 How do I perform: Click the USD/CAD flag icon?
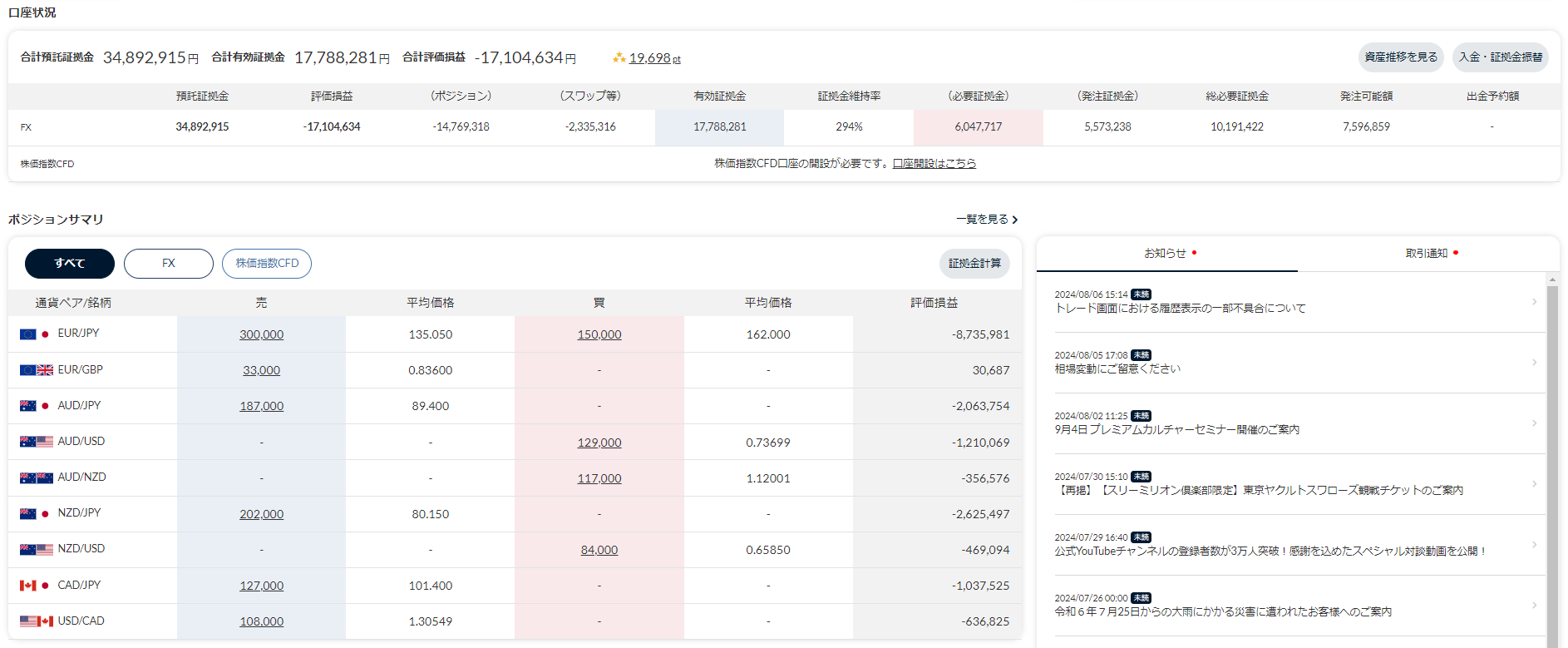pyautogui.click(x=37, y=621)
